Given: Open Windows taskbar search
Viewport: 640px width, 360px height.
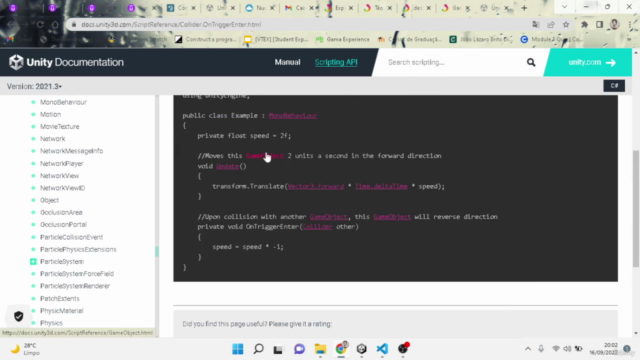Looking at the screenshot, I should point(258,349).
